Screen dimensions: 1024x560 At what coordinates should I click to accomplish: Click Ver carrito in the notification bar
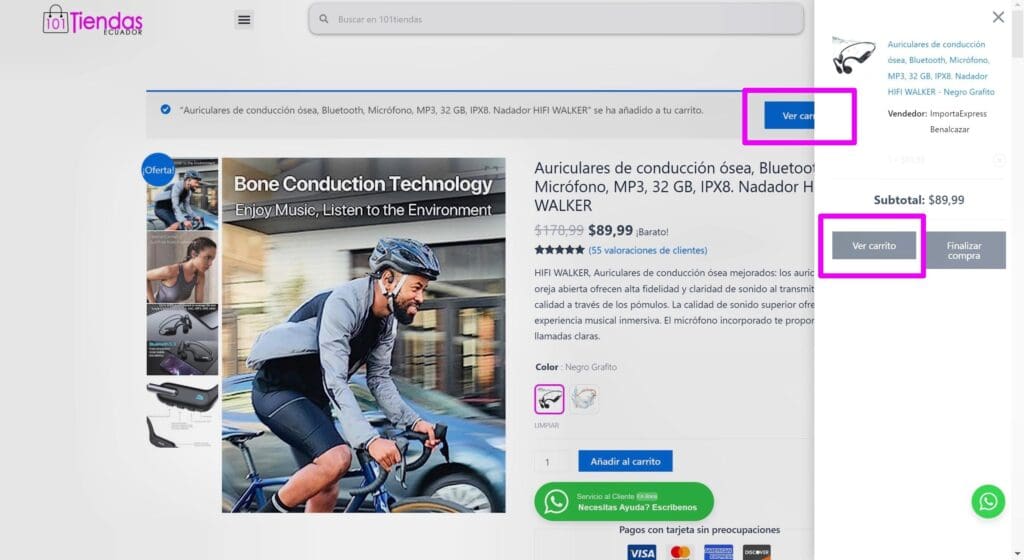(x=790, y=116)
